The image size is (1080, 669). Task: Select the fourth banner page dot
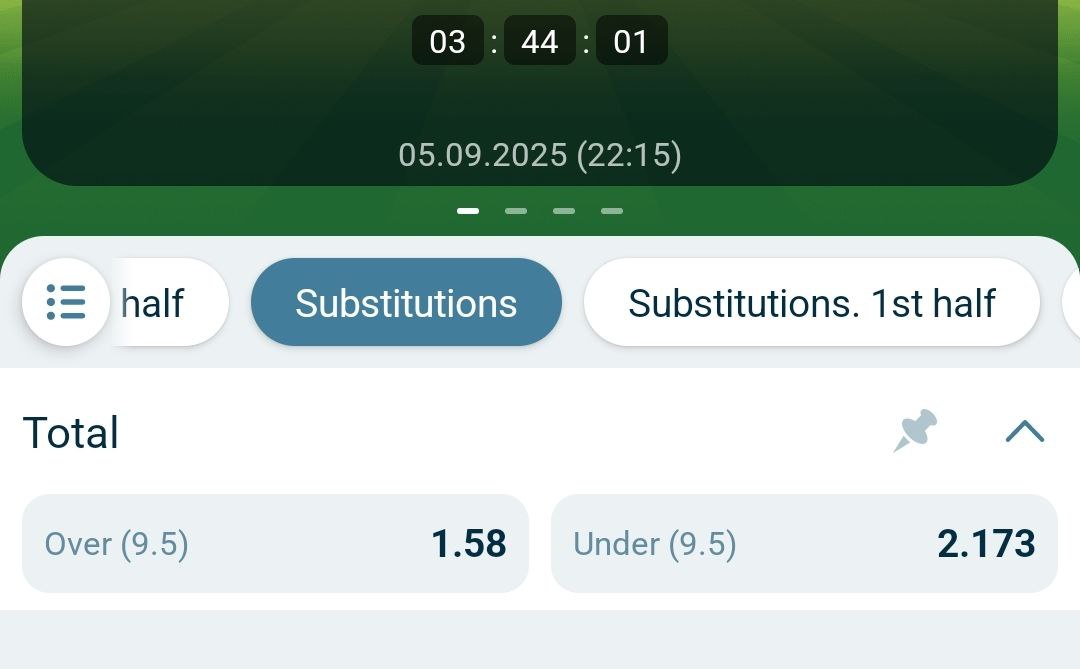(x=612, y=211)
